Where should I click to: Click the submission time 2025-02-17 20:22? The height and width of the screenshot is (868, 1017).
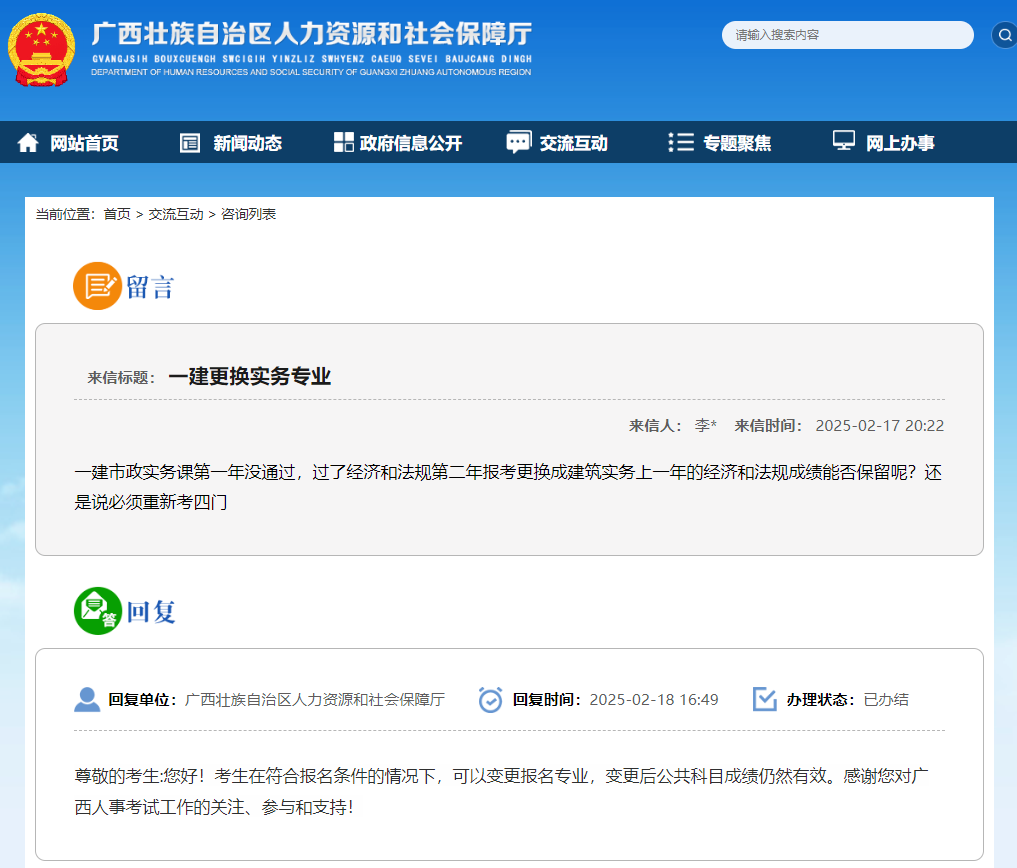pyautogui.click(x=879, y=426)
